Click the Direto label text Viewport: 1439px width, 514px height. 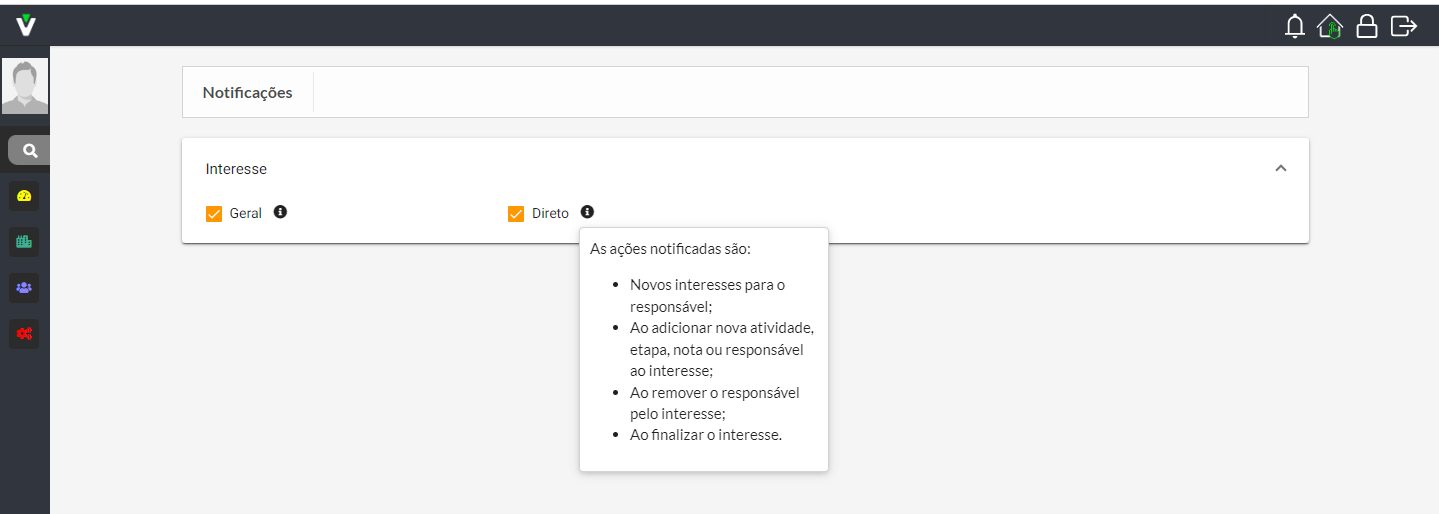click(550, 214)
